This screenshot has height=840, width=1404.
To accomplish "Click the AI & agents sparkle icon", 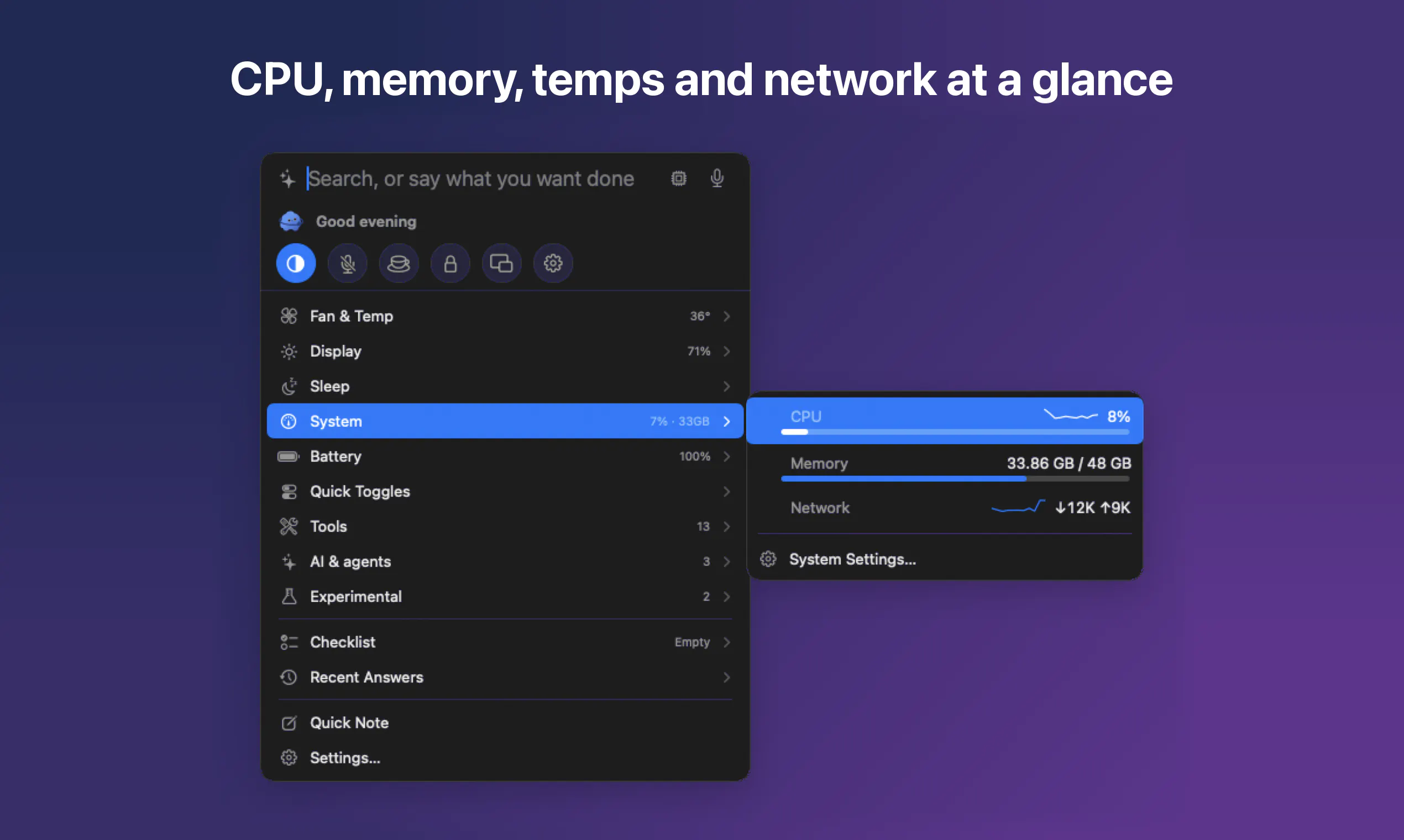I will [289, 561].
